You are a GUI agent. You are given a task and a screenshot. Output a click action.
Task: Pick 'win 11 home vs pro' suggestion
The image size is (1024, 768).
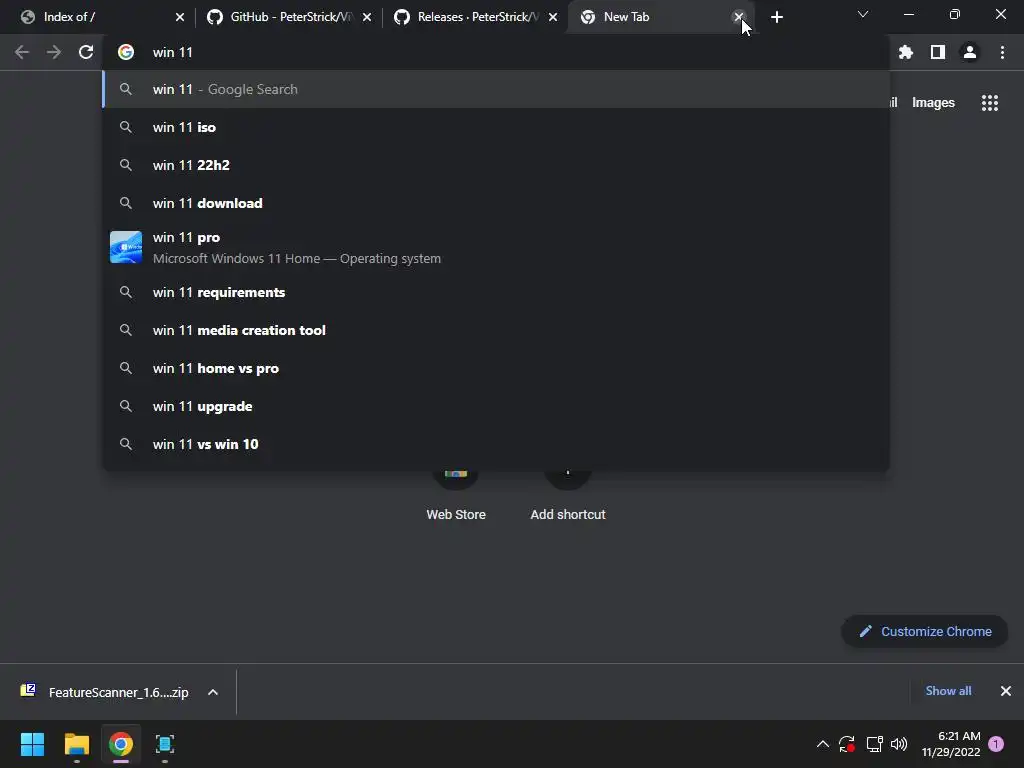coord(496,368)
